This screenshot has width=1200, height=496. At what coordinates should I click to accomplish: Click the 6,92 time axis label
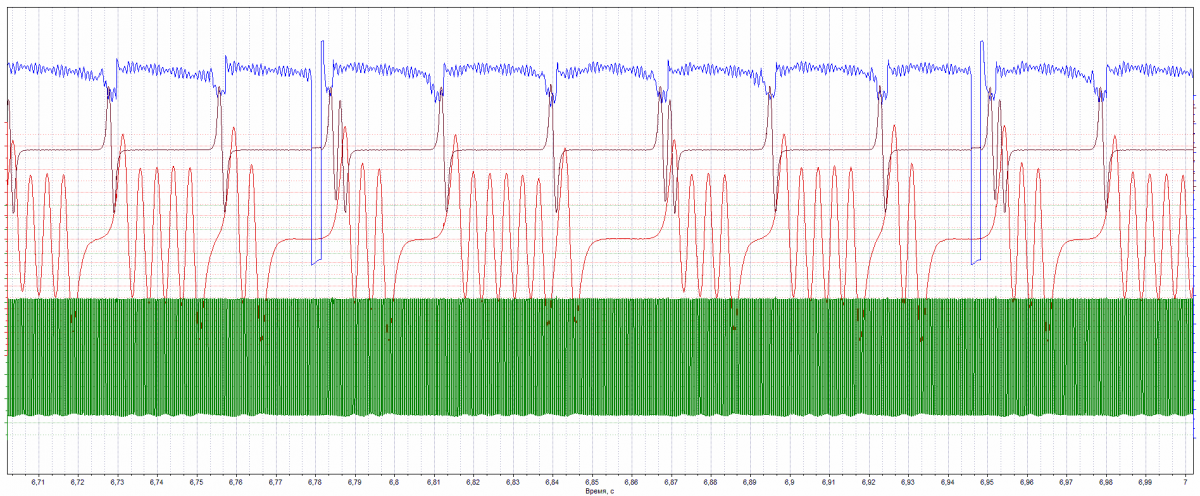[x=869, y=482]
